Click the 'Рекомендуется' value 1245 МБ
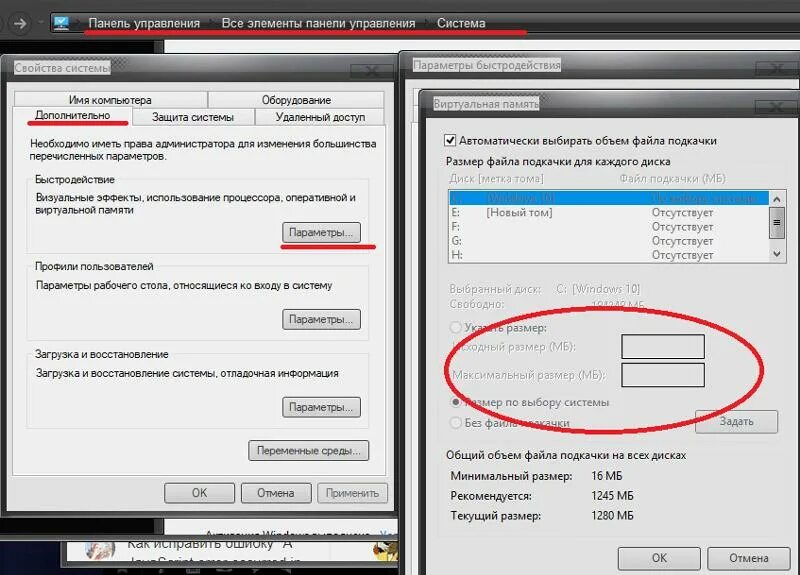 (x=612, y=496)
